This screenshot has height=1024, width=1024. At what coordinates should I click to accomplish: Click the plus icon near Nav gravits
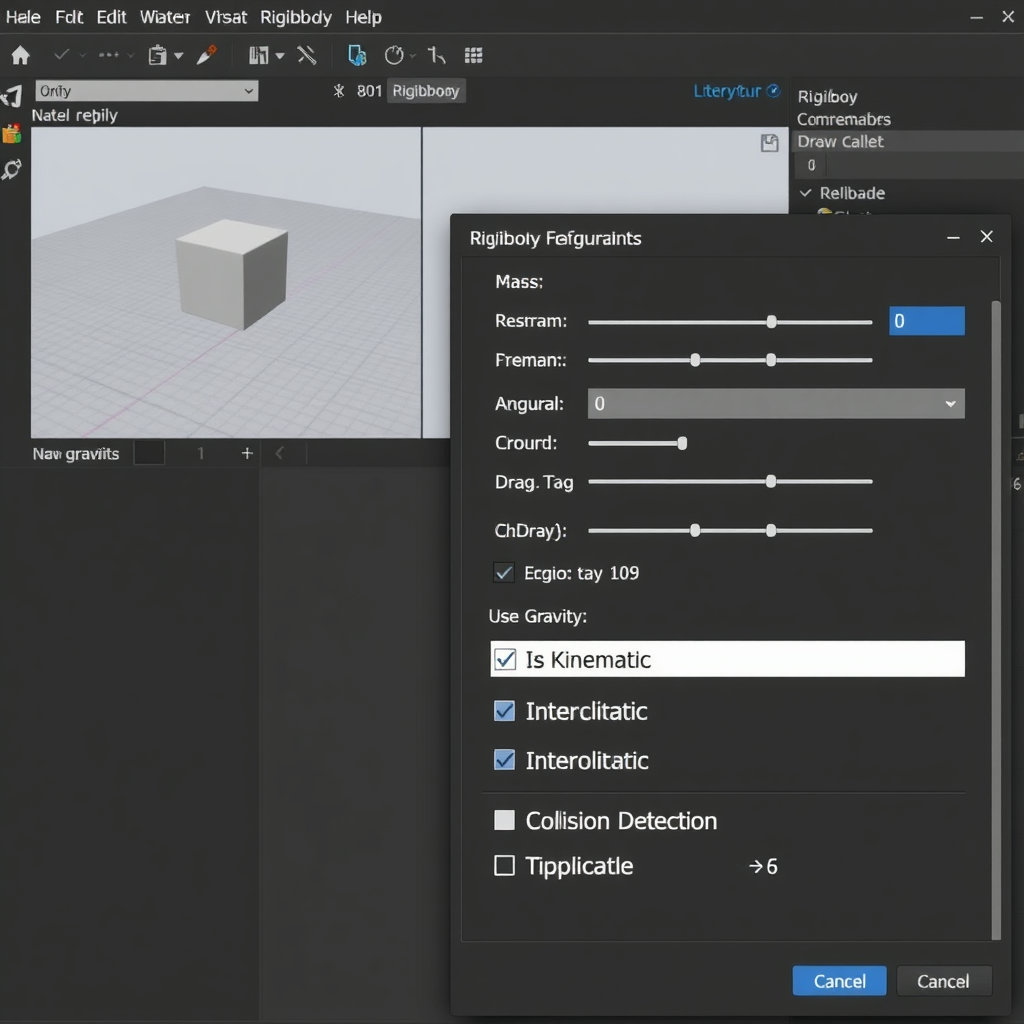coord(247,453)
